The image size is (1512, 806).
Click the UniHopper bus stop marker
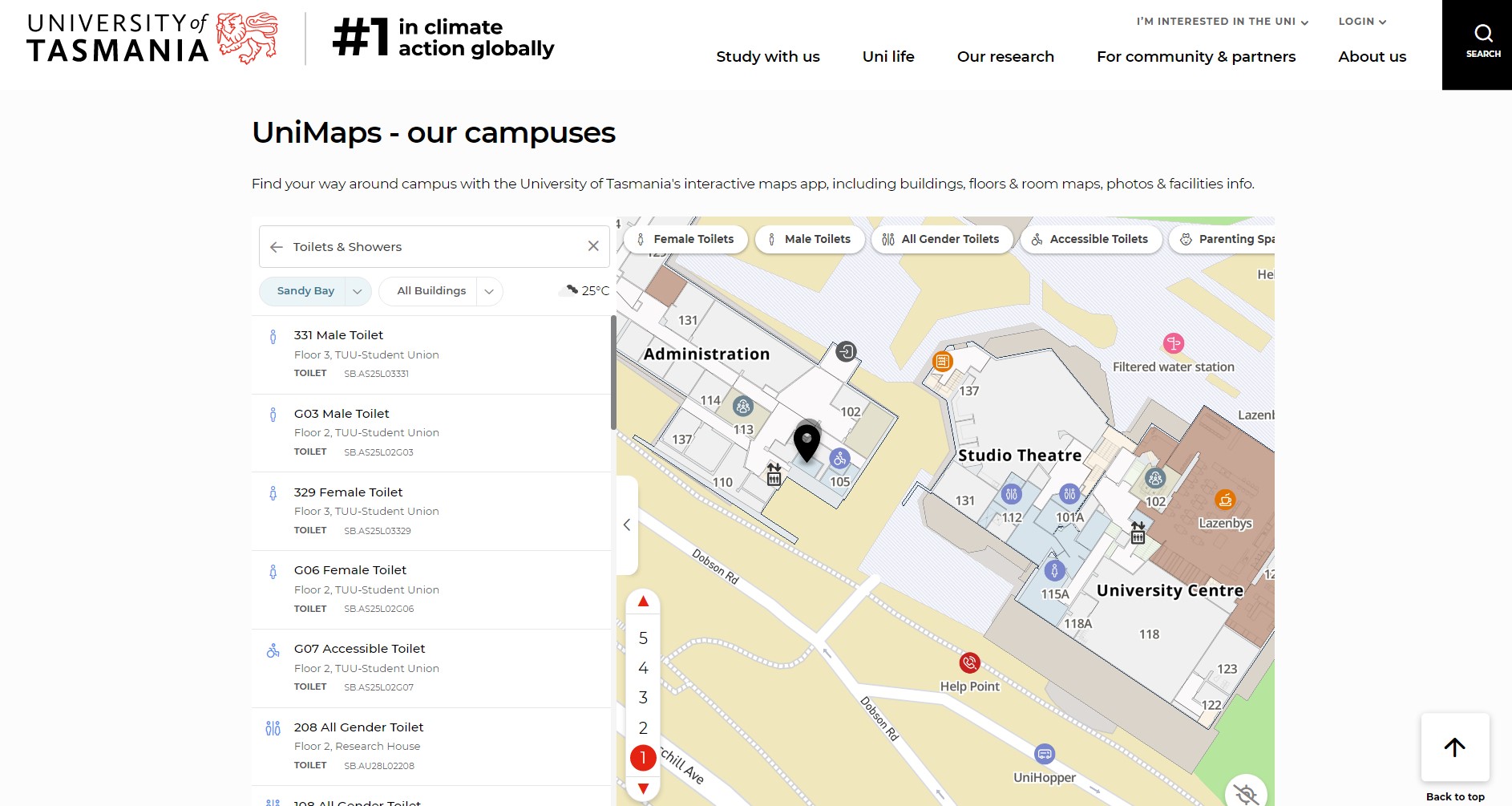tap(1045, 754)
